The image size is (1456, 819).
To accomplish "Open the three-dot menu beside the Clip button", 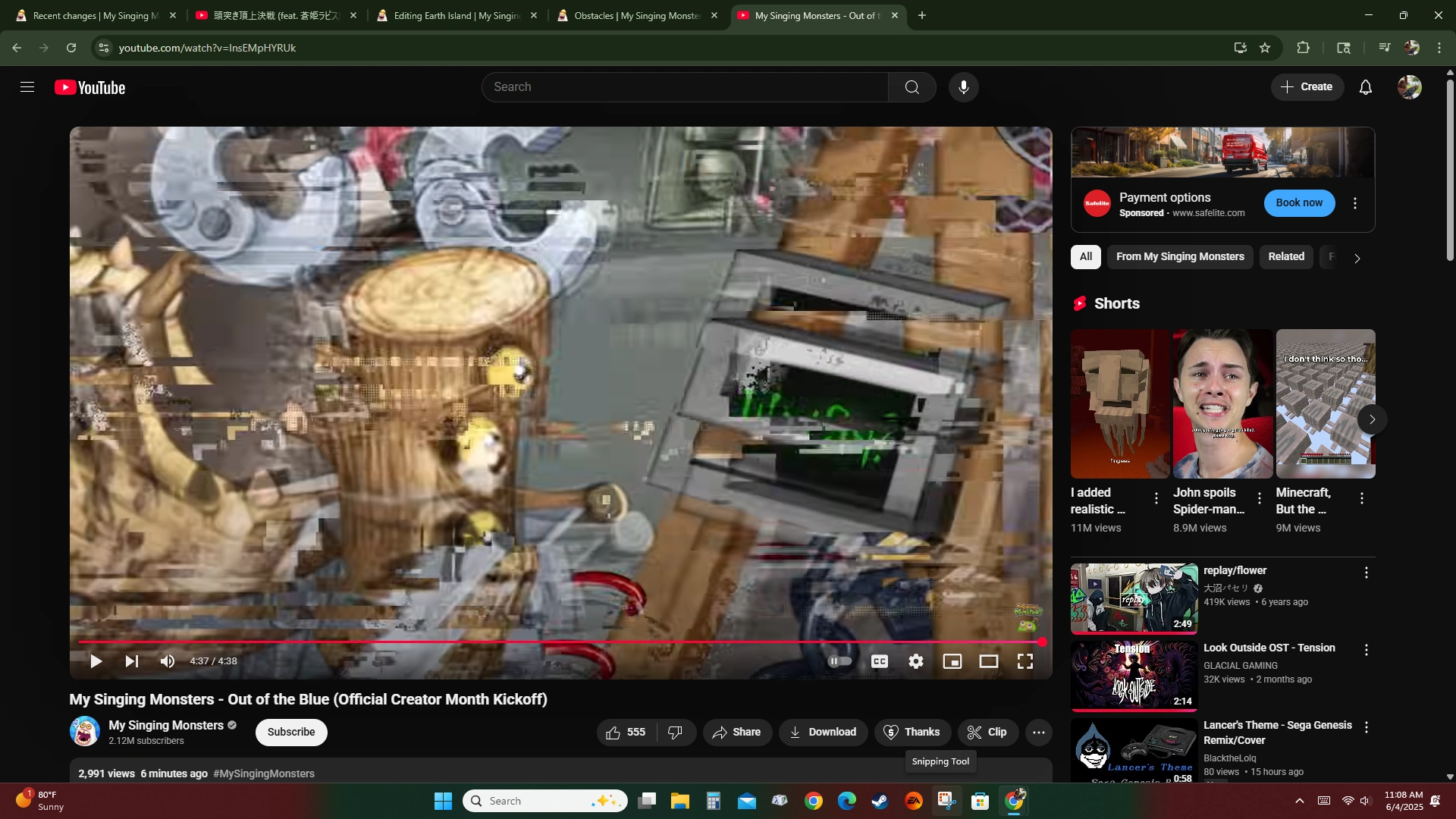I will 1038,732.
